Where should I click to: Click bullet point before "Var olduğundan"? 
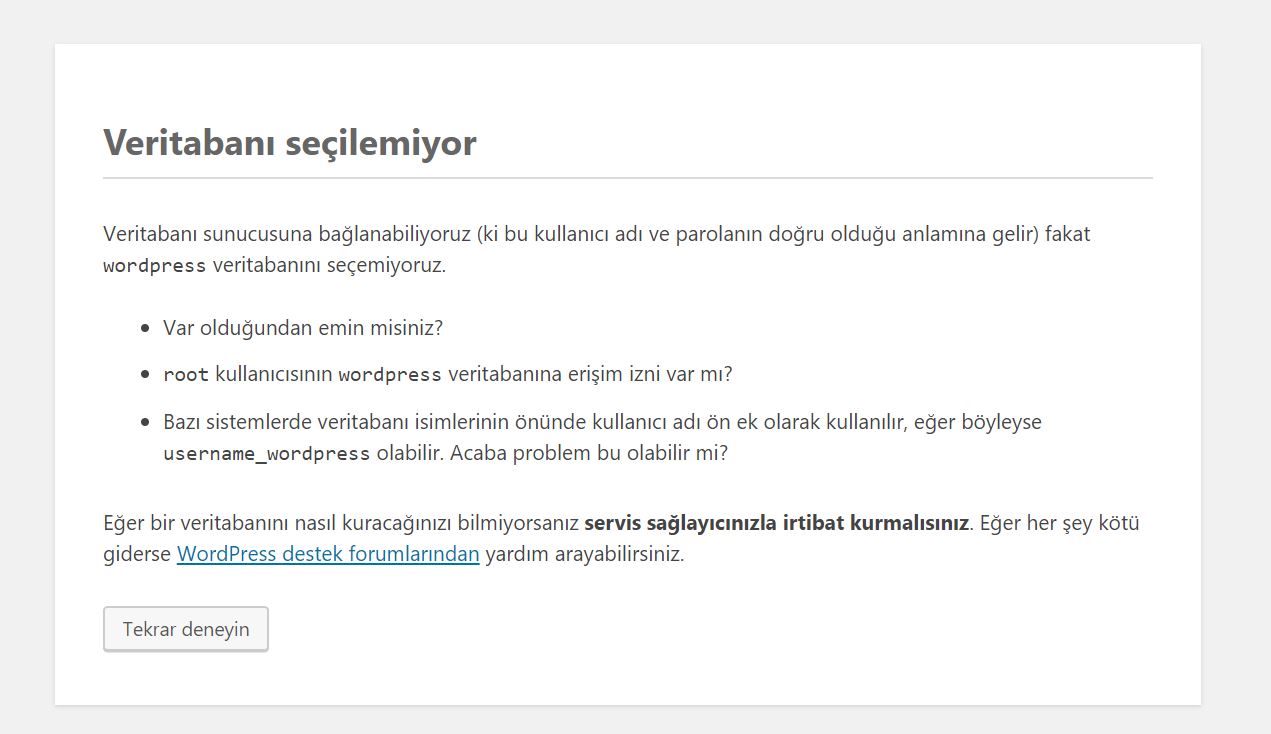[x=144, y=328]
